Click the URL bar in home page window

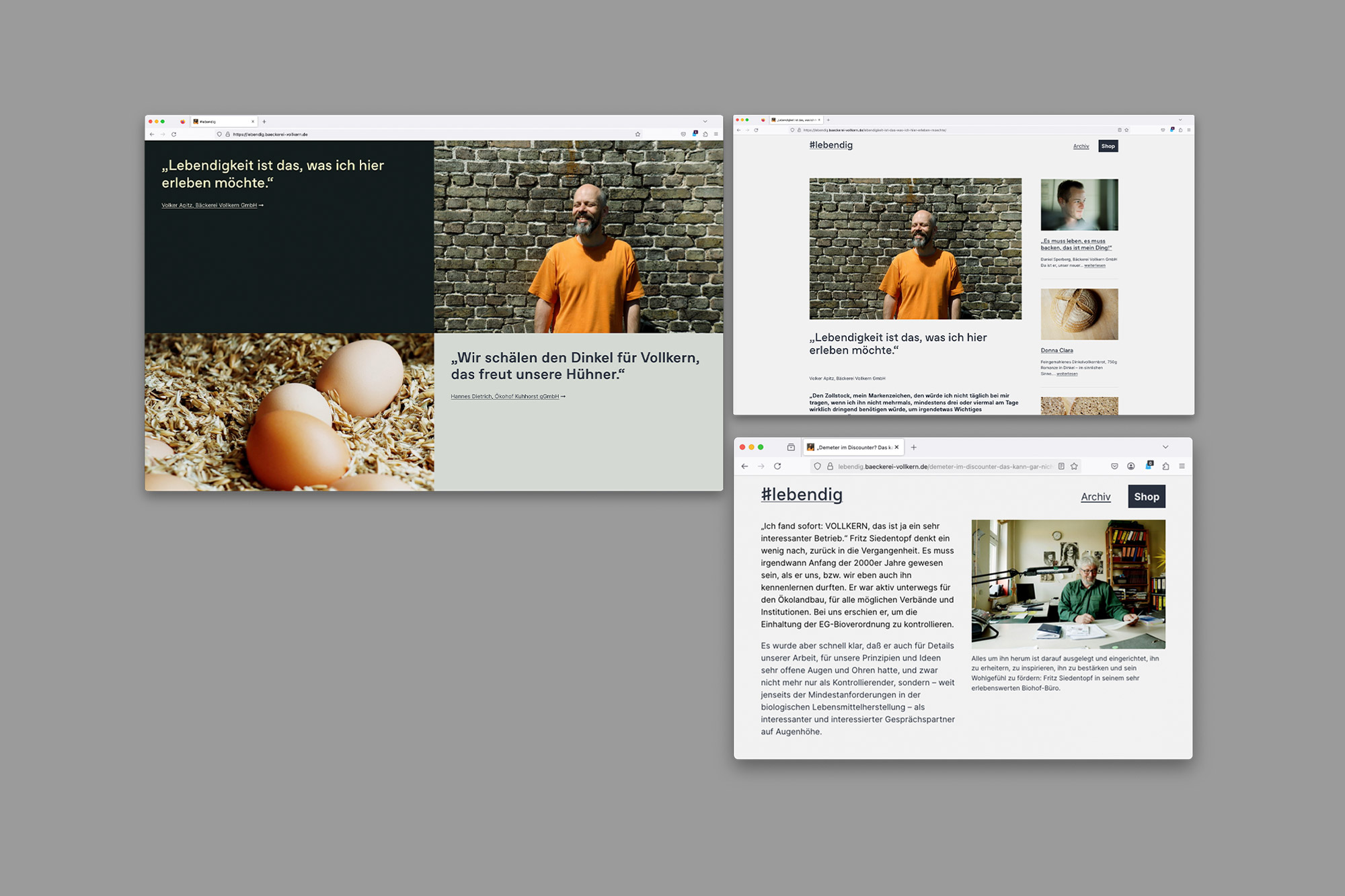pos(428,134)
